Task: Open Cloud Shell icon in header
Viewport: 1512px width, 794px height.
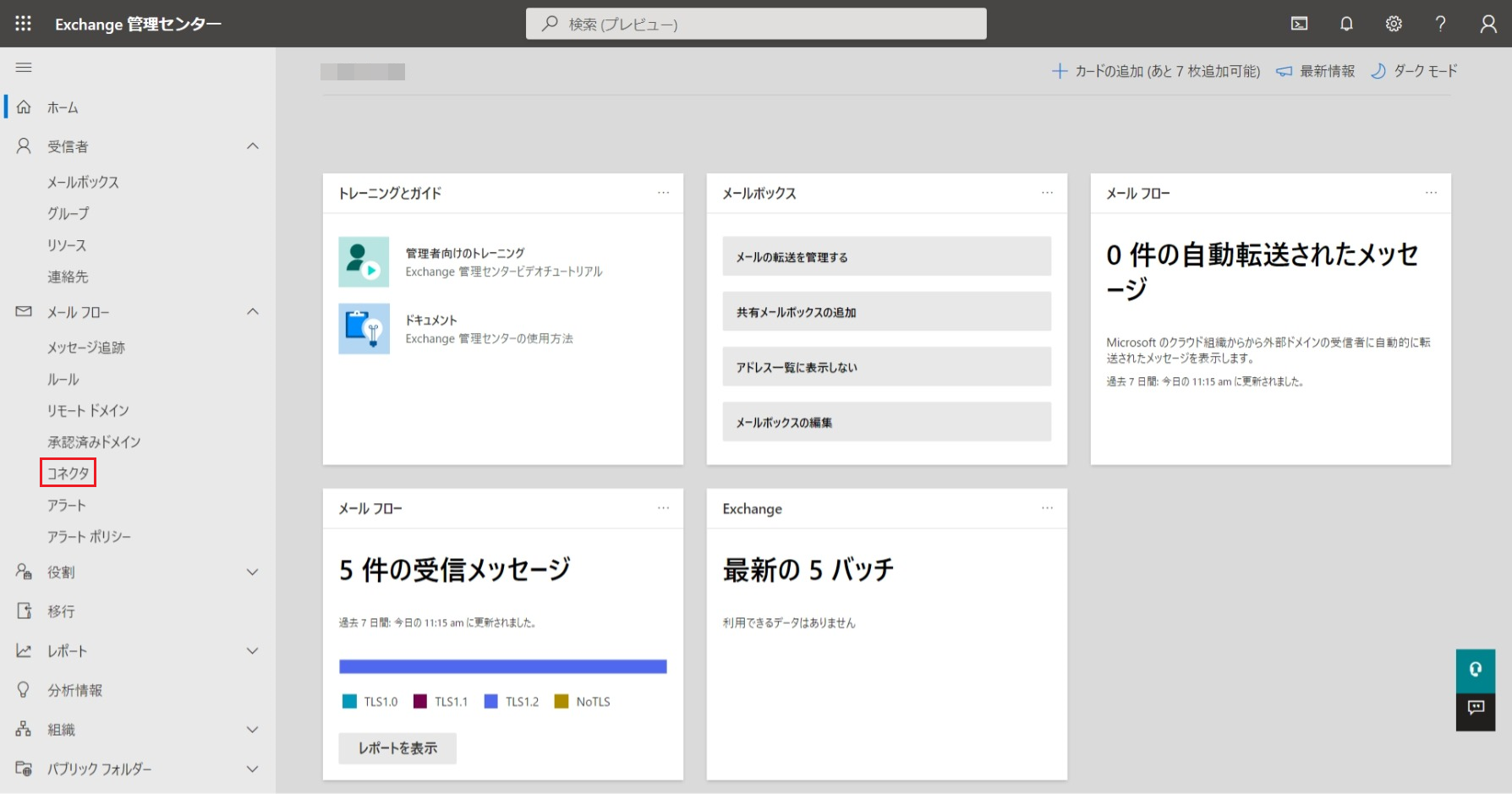Action: point(1299,24)
